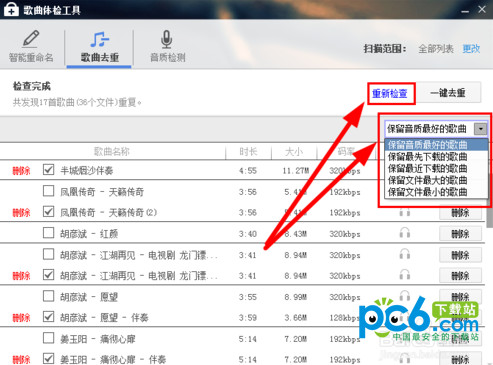Play 胡彦斌 - 红颜 via headphone icon

[405, 233]
